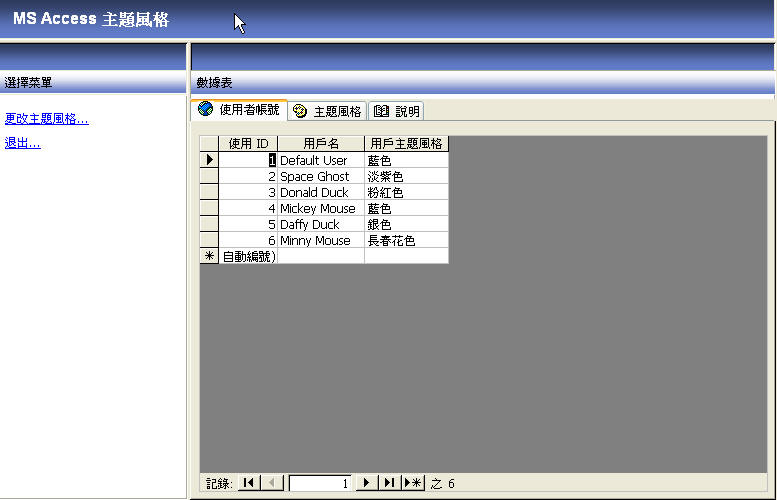
Task: Select row selector for Donald Duck
Action: [209, 192]
